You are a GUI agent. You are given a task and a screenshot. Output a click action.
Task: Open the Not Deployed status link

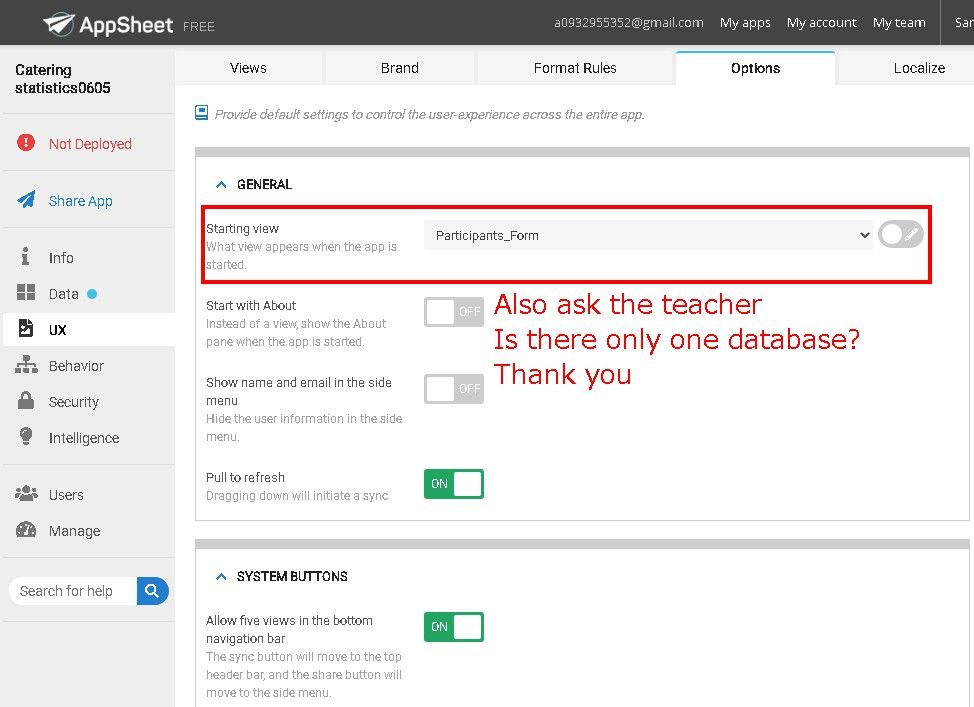click(x=90, y=144)
